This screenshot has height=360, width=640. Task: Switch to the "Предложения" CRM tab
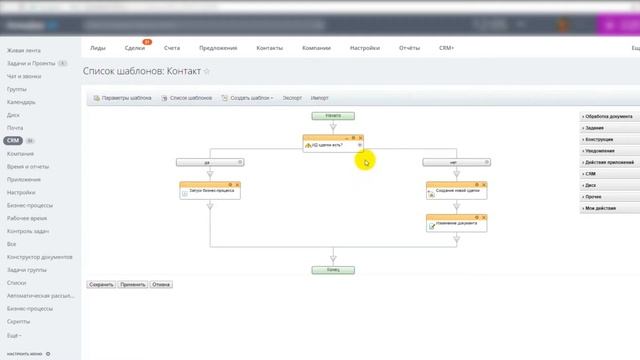(218, 48)
